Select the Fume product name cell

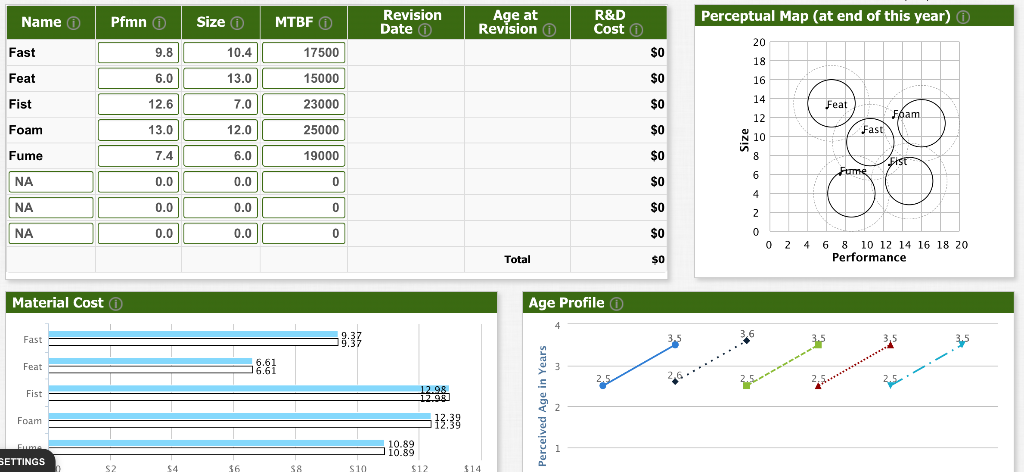(51, 156)
